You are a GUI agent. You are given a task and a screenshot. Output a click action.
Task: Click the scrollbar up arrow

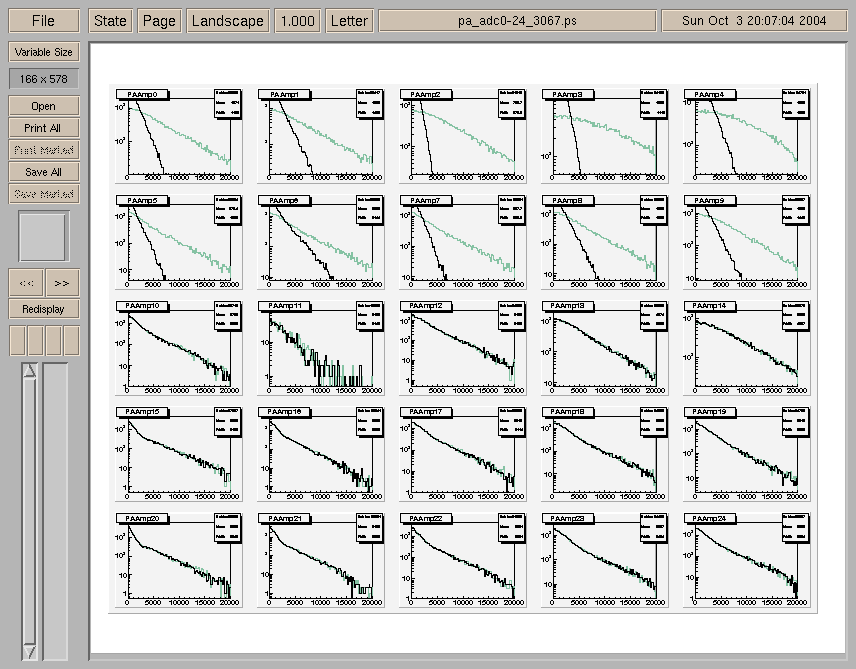coord(29,371)
